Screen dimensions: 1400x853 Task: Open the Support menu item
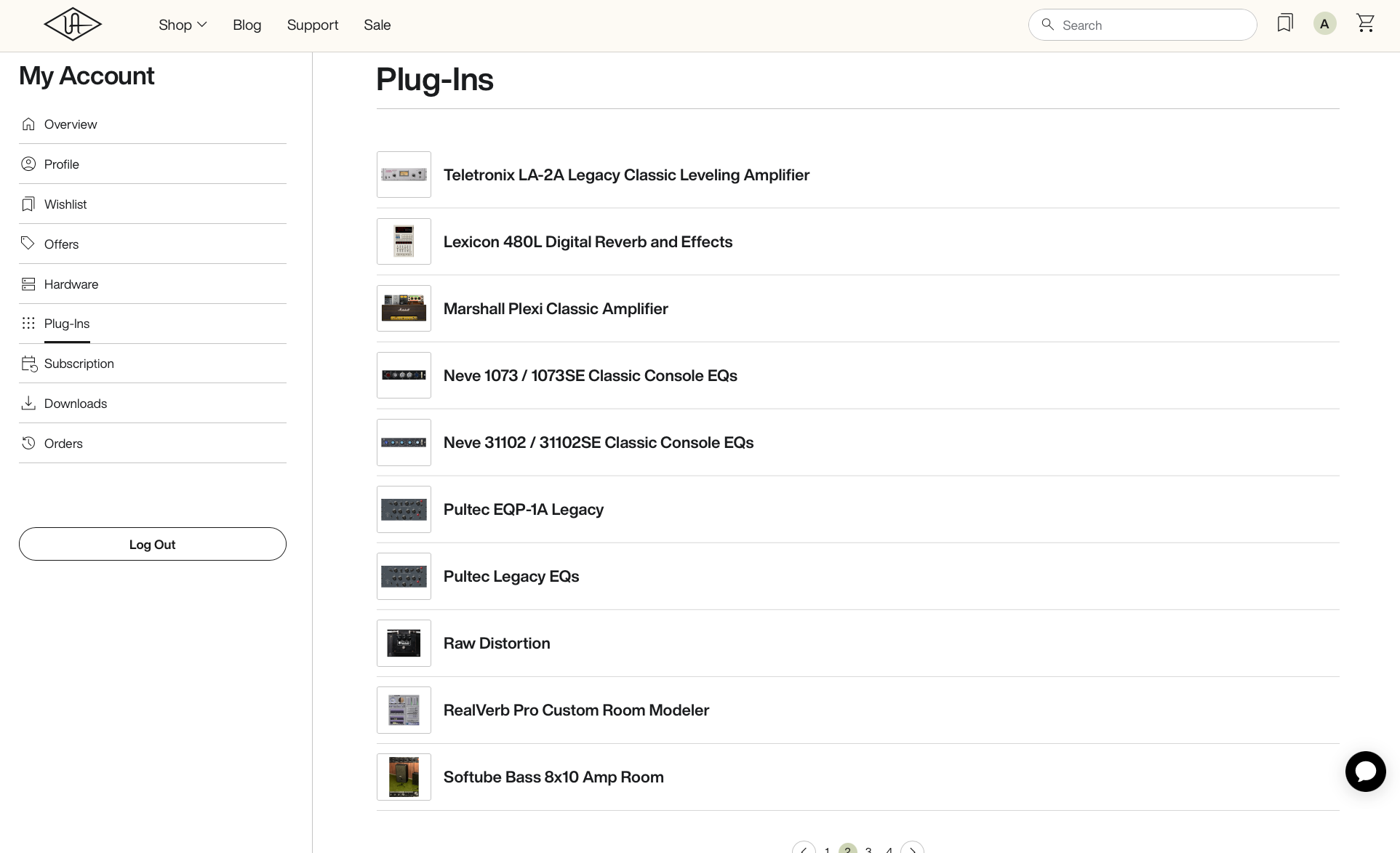point(313,25)
